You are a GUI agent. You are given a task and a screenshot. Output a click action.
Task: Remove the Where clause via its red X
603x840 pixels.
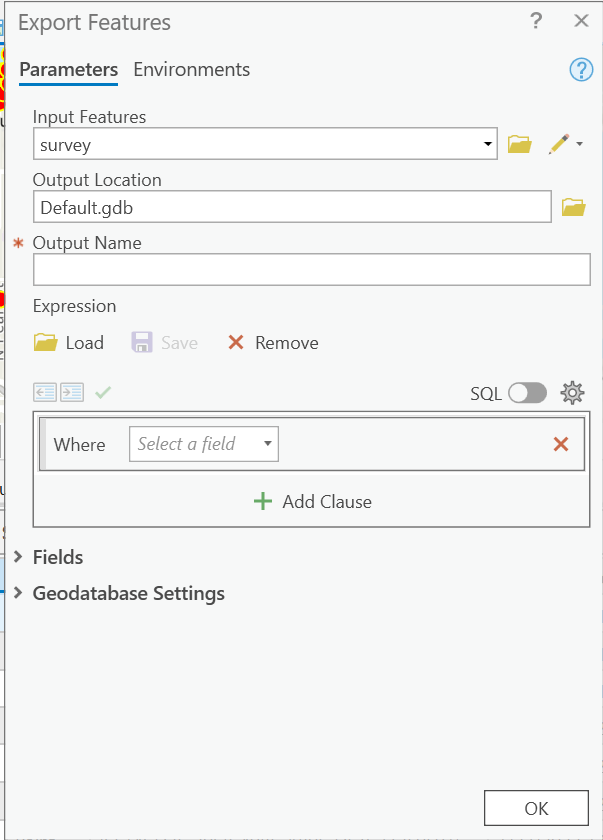(x=560, y=443)
